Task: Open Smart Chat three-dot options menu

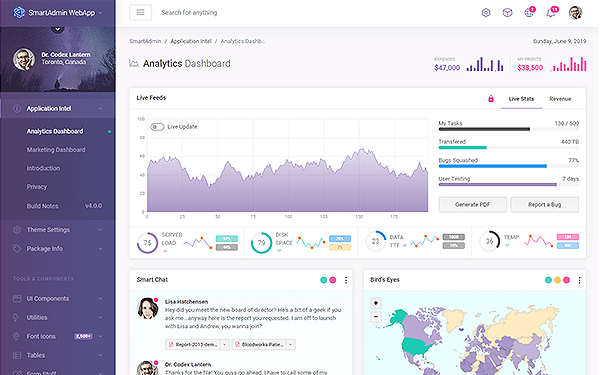Action: coord(346,280)
